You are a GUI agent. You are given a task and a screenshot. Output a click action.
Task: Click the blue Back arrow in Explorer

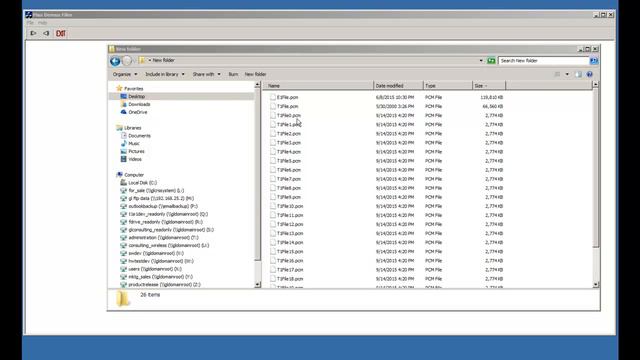[115, 61]
